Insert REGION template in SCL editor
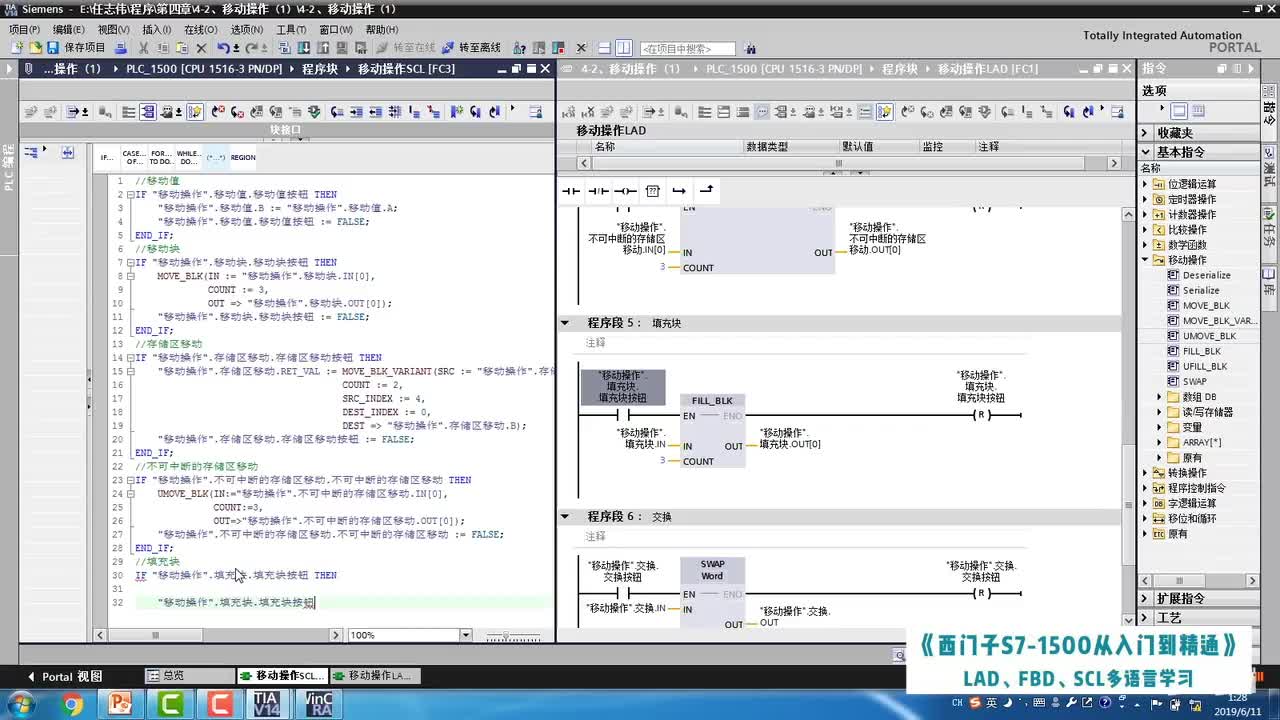1280x720 pixels. pyautogui.click(x=243, y=157)
